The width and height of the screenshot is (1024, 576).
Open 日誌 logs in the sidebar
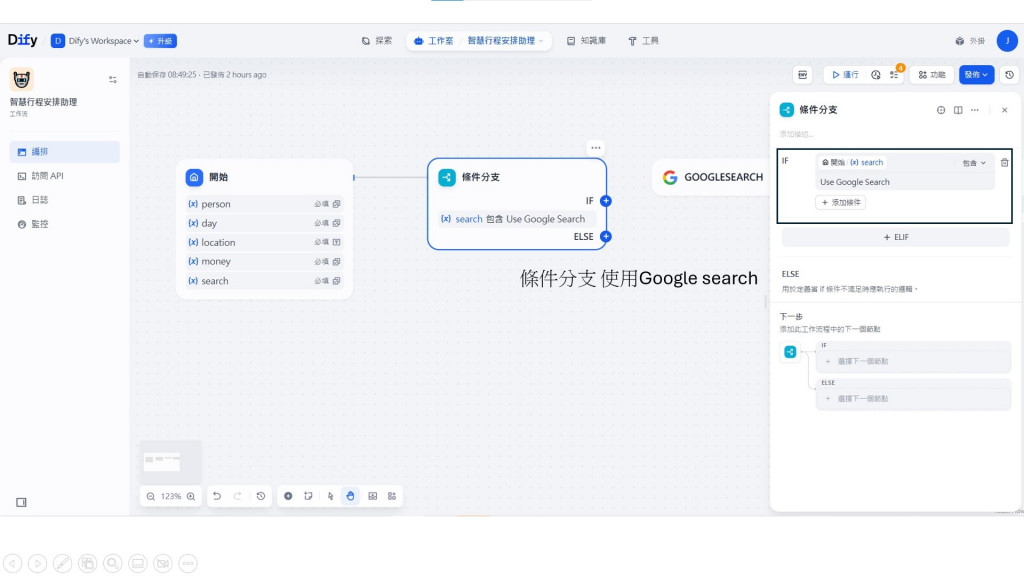point(65,200)
